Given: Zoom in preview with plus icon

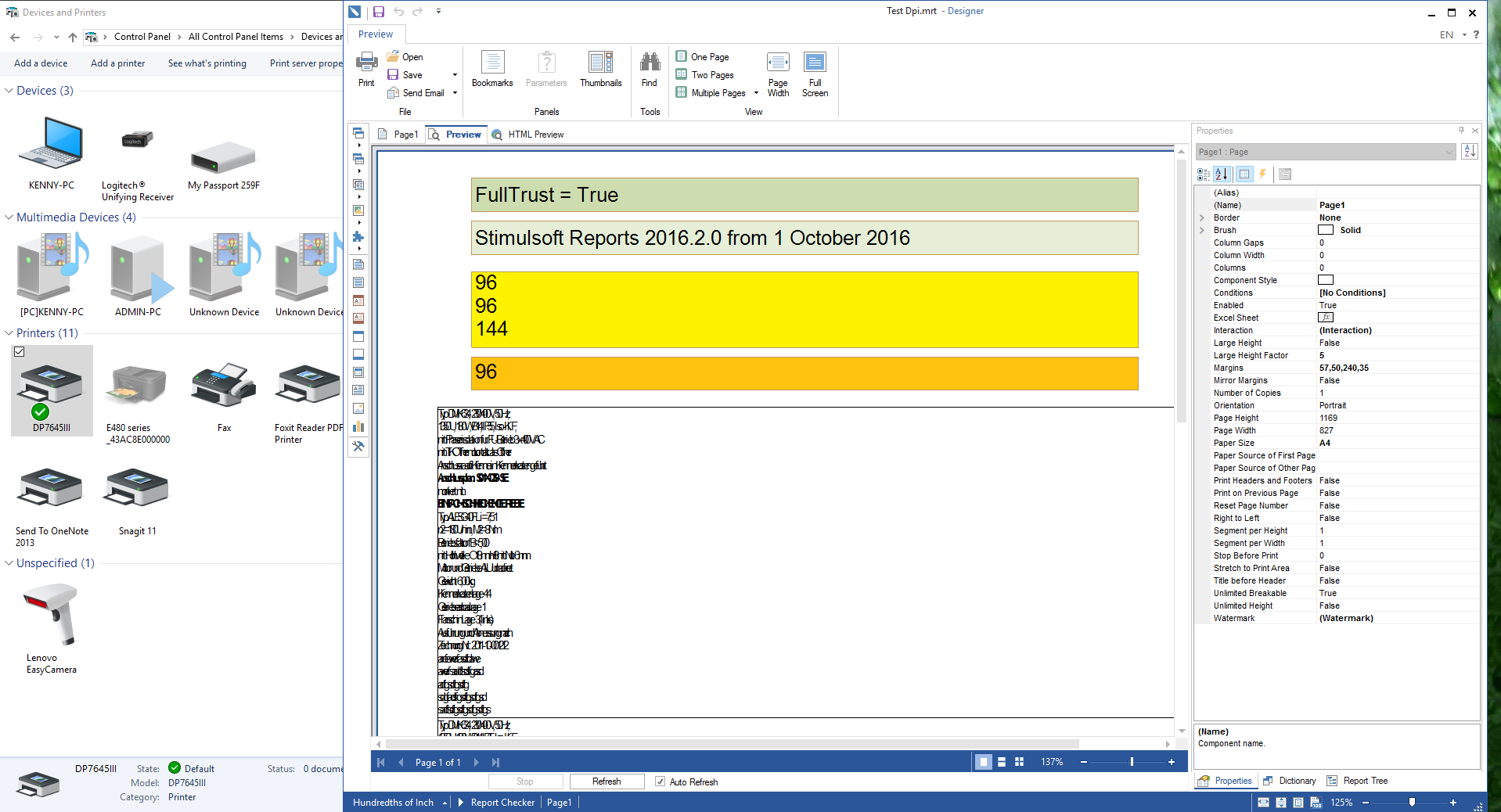Looking at the screenshot, I should pyautogui.click(x=1172, y=762).
